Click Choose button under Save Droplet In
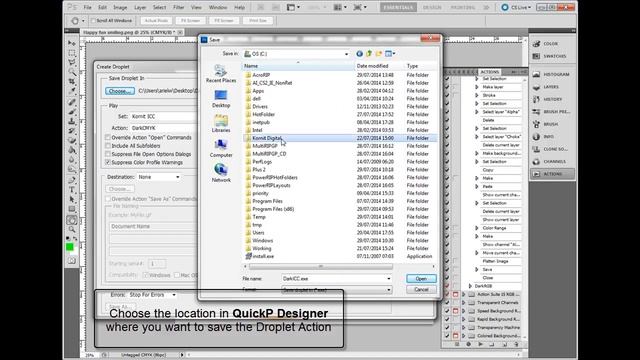 [x=120, y=91]
